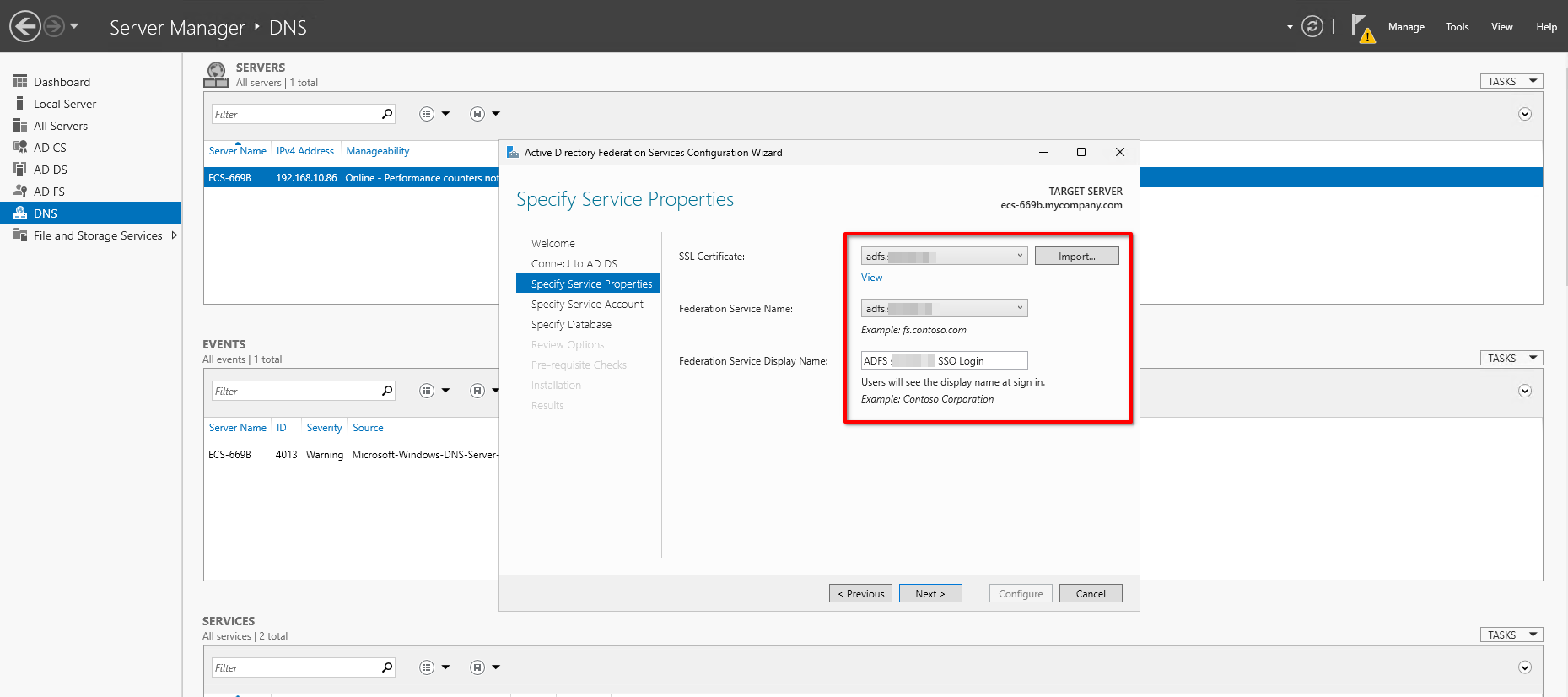Image resolution: width=1568 pixels, height=697 pixels.
Task: Click the Dashboard icon in the sidebar
Action: coord(20,81)
